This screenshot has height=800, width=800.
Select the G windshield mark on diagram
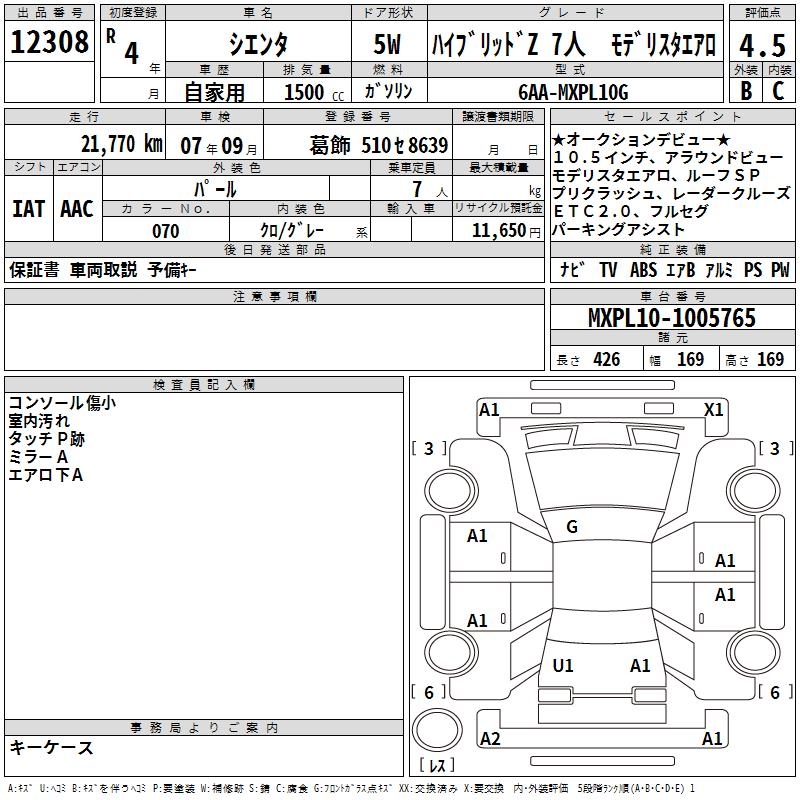[572, 527]
